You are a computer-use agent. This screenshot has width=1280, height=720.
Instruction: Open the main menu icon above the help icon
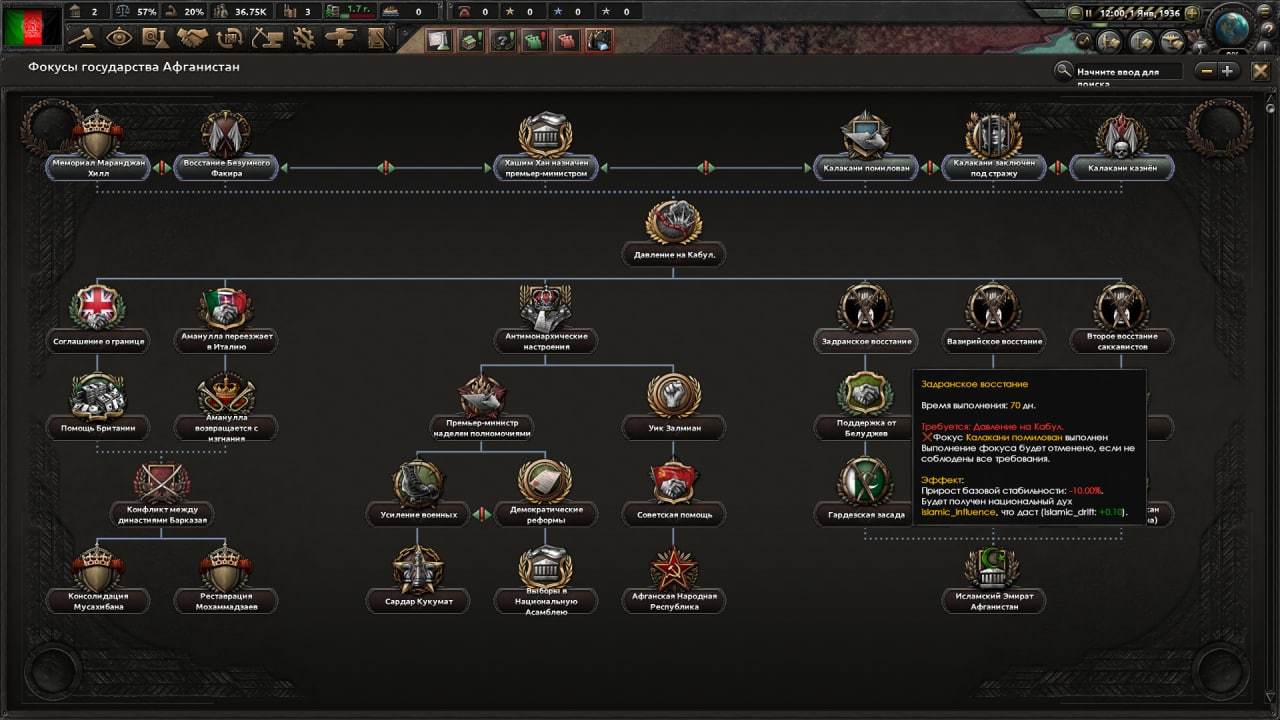pyautogui.click(x=1267, y=12)
